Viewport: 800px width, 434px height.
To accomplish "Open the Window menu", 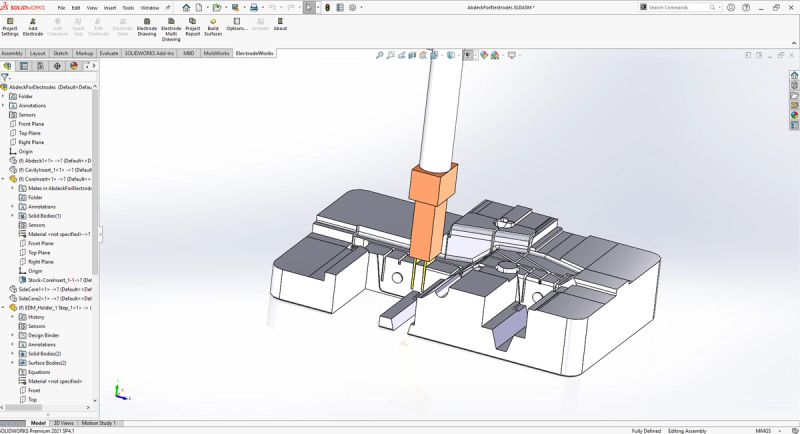I will pos(149,8).
